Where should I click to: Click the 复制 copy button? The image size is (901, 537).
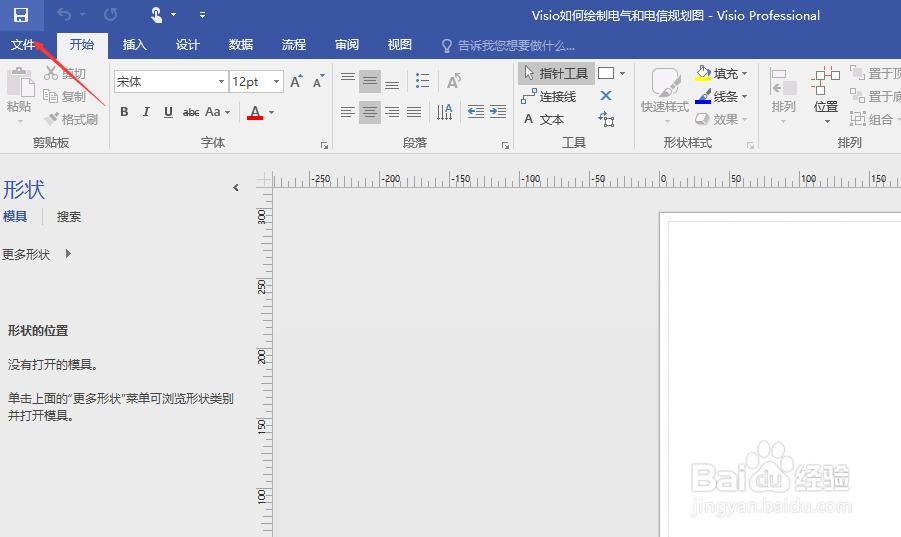66,96
